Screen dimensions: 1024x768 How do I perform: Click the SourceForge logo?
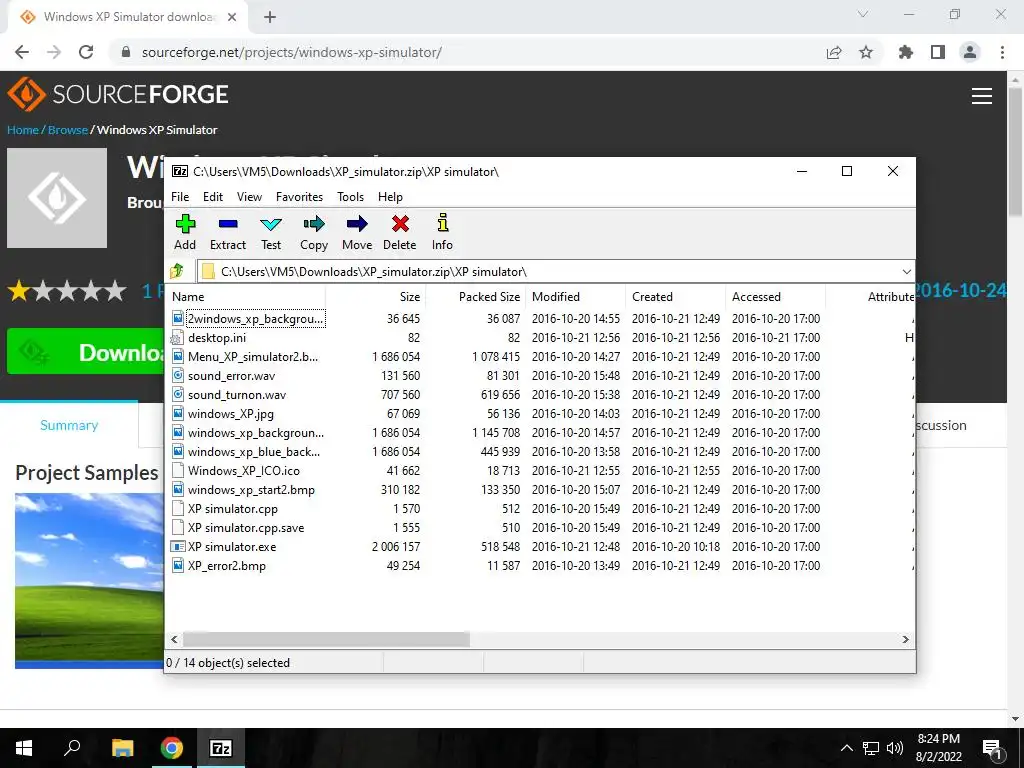(118, 94)
